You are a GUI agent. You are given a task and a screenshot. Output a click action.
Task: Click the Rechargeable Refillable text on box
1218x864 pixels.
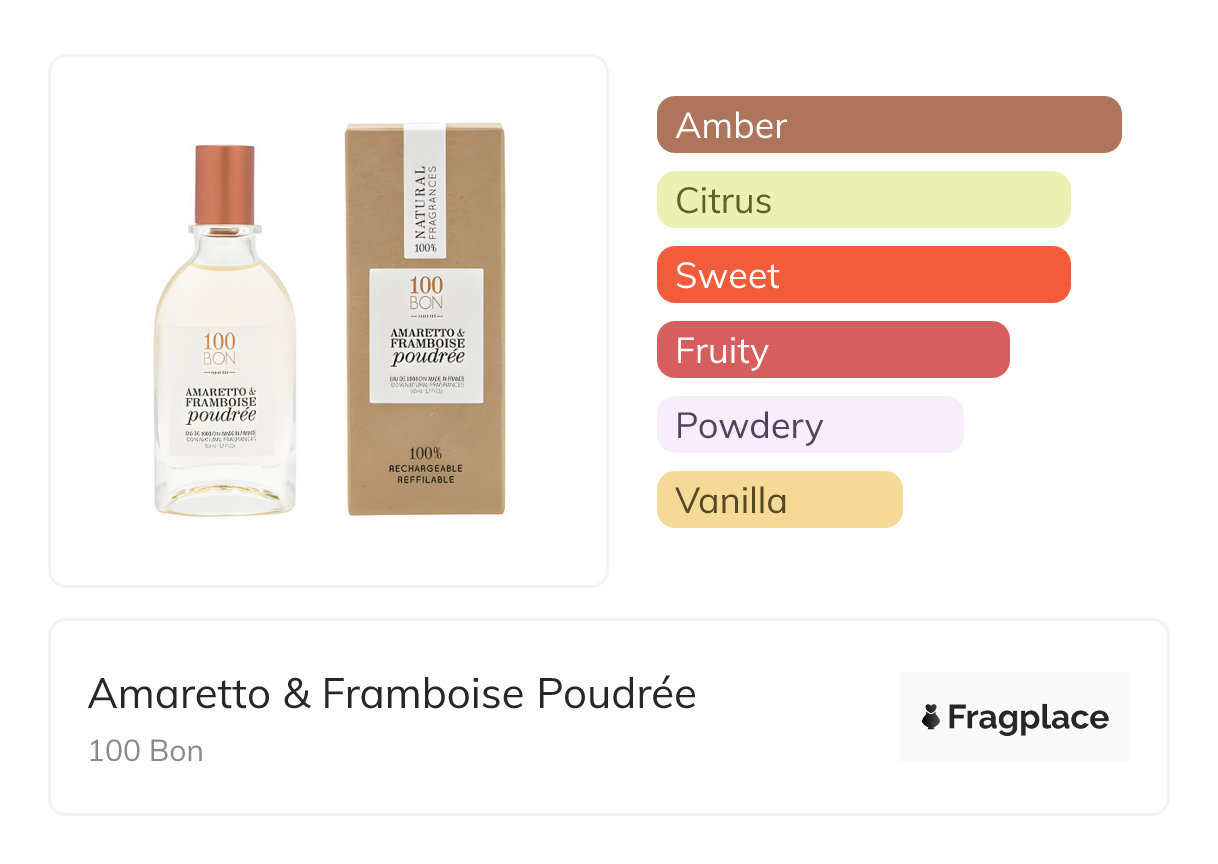(426, 473)
